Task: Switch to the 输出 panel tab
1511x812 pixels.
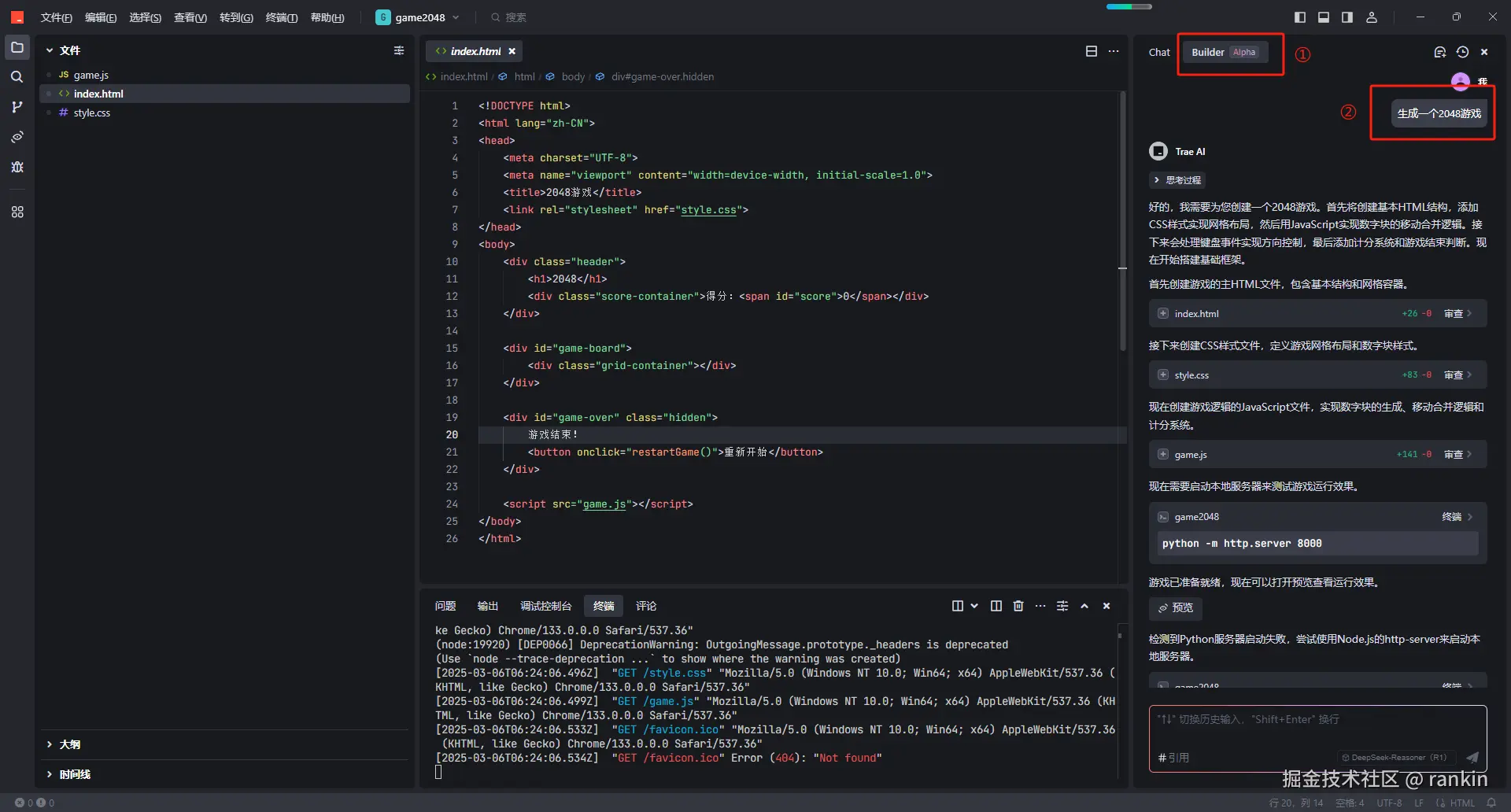Action: 488,606
